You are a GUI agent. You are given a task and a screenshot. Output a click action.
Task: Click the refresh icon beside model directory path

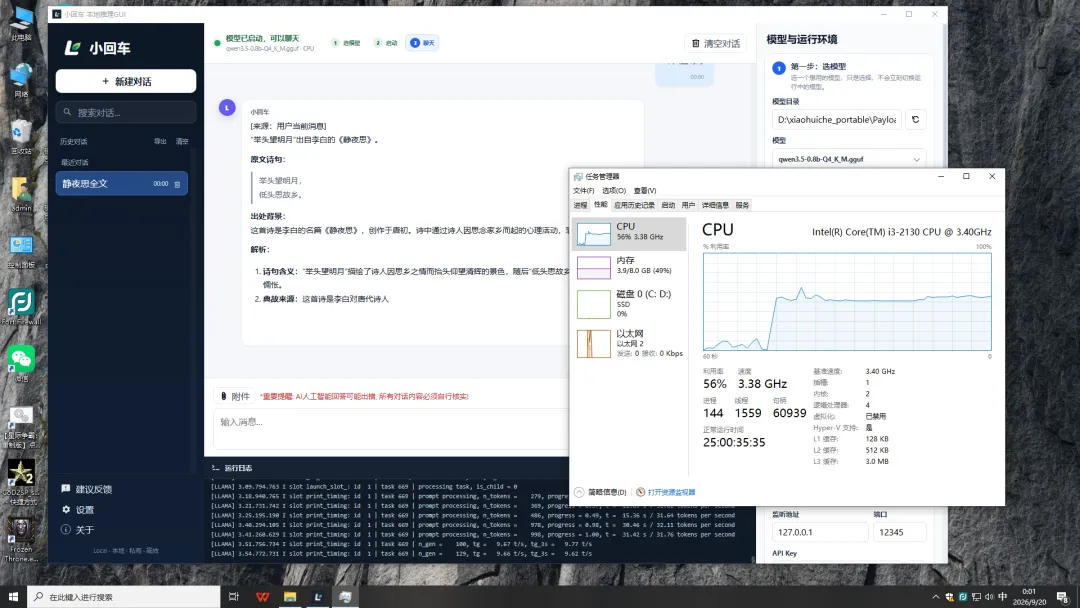click(915, 119)
